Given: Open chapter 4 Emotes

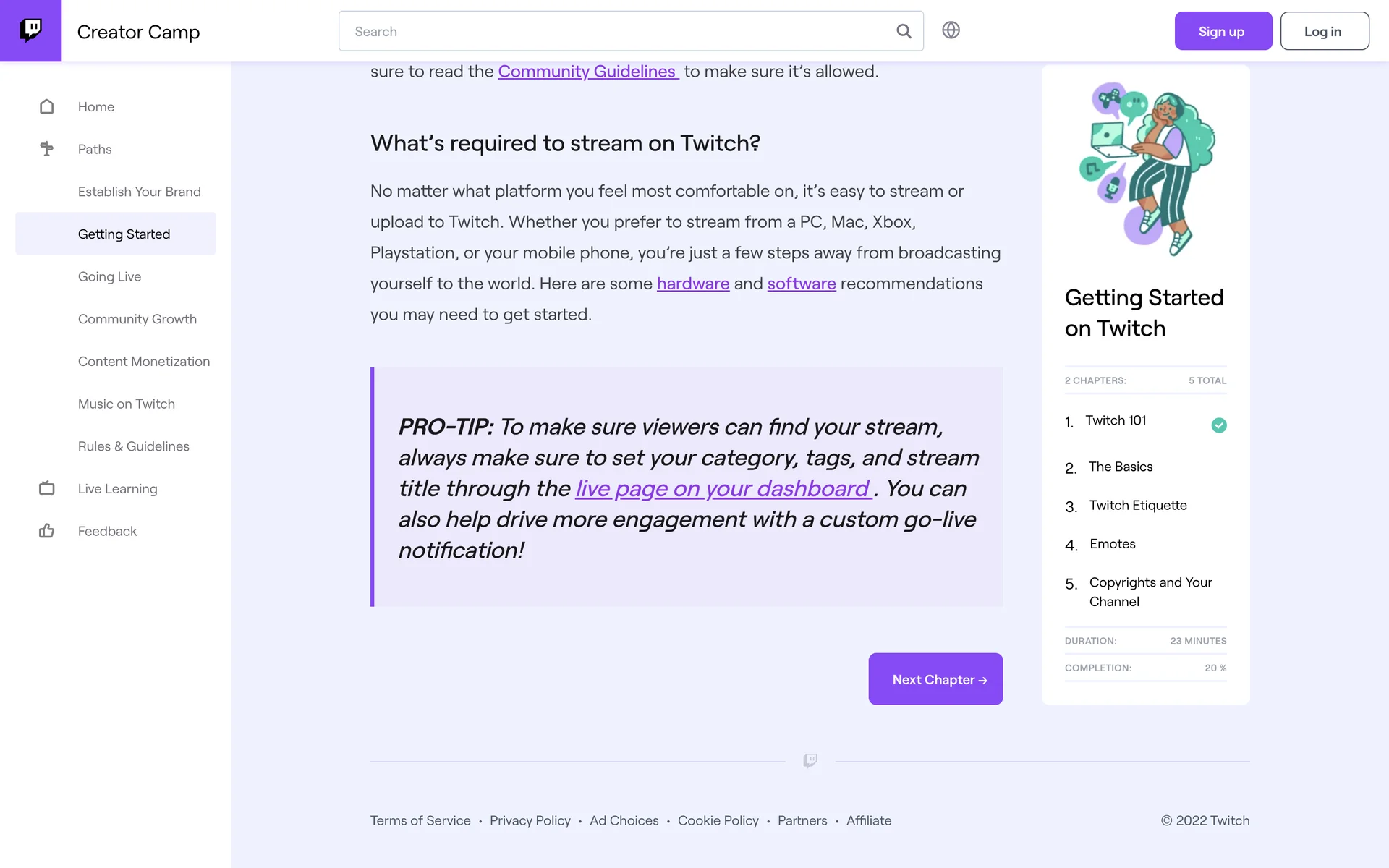Looking at the screenshot, I should (1112, 544).
